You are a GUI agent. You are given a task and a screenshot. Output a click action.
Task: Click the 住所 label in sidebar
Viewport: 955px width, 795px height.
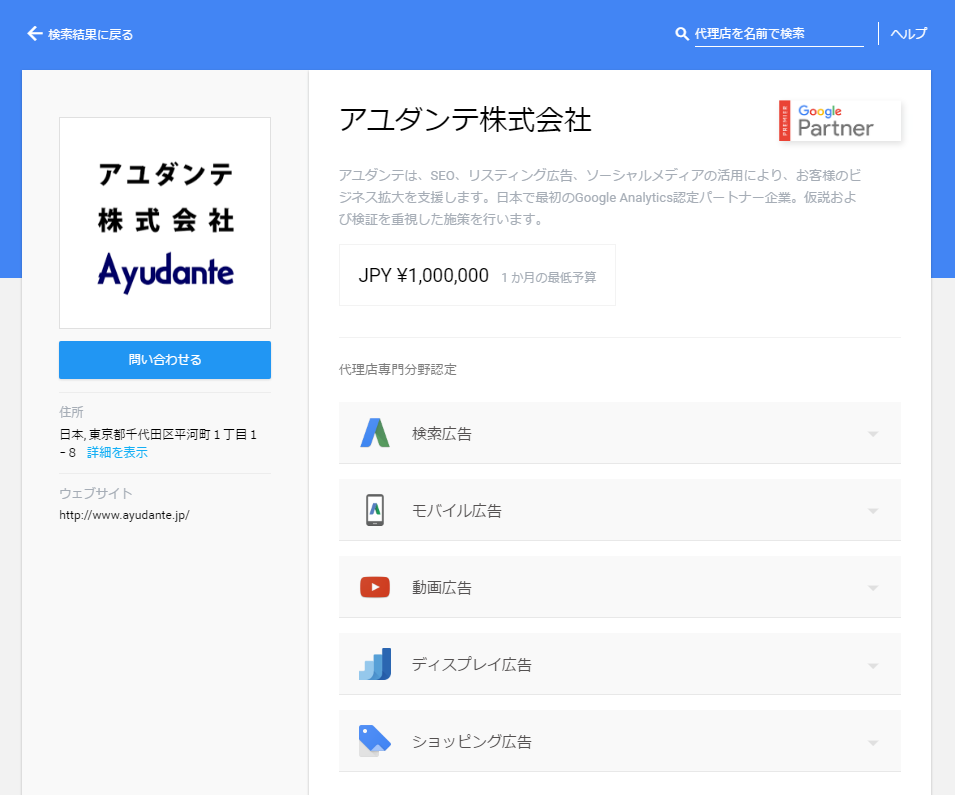tap(71, 412)
